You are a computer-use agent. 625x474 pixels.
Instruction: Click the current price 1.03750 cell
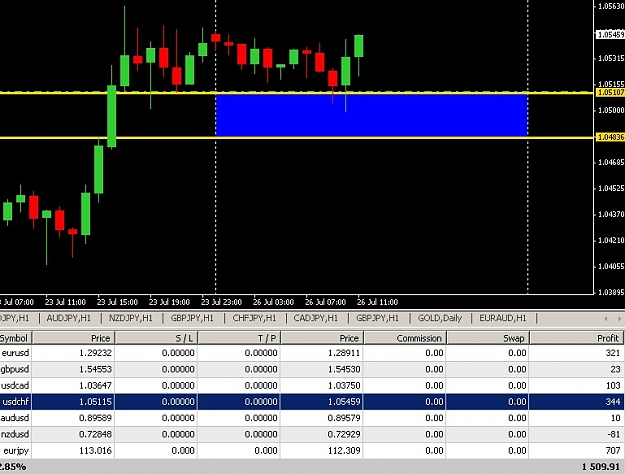(344, 385)
